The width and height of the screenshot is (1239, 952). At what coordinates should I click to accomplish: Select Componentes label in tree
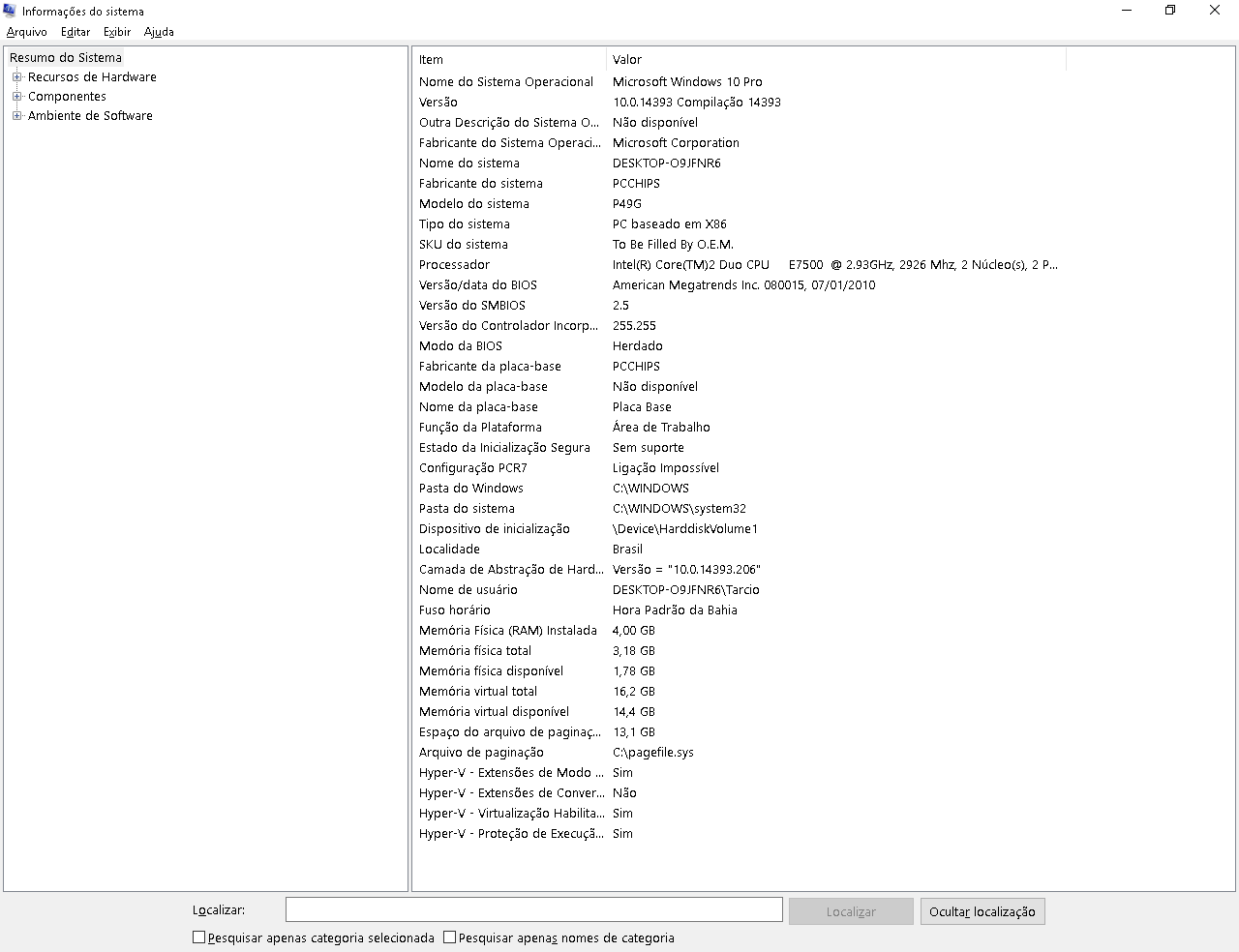(67, 97)
